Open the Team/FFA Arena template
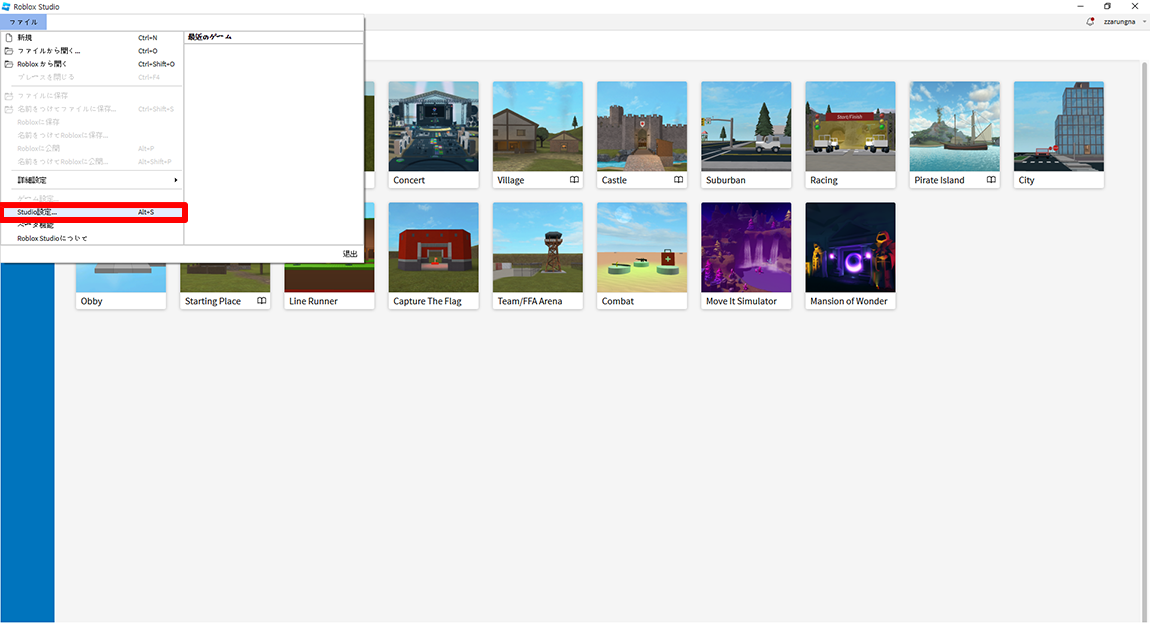The image size is (1150, 623). [x=538, y=255]
